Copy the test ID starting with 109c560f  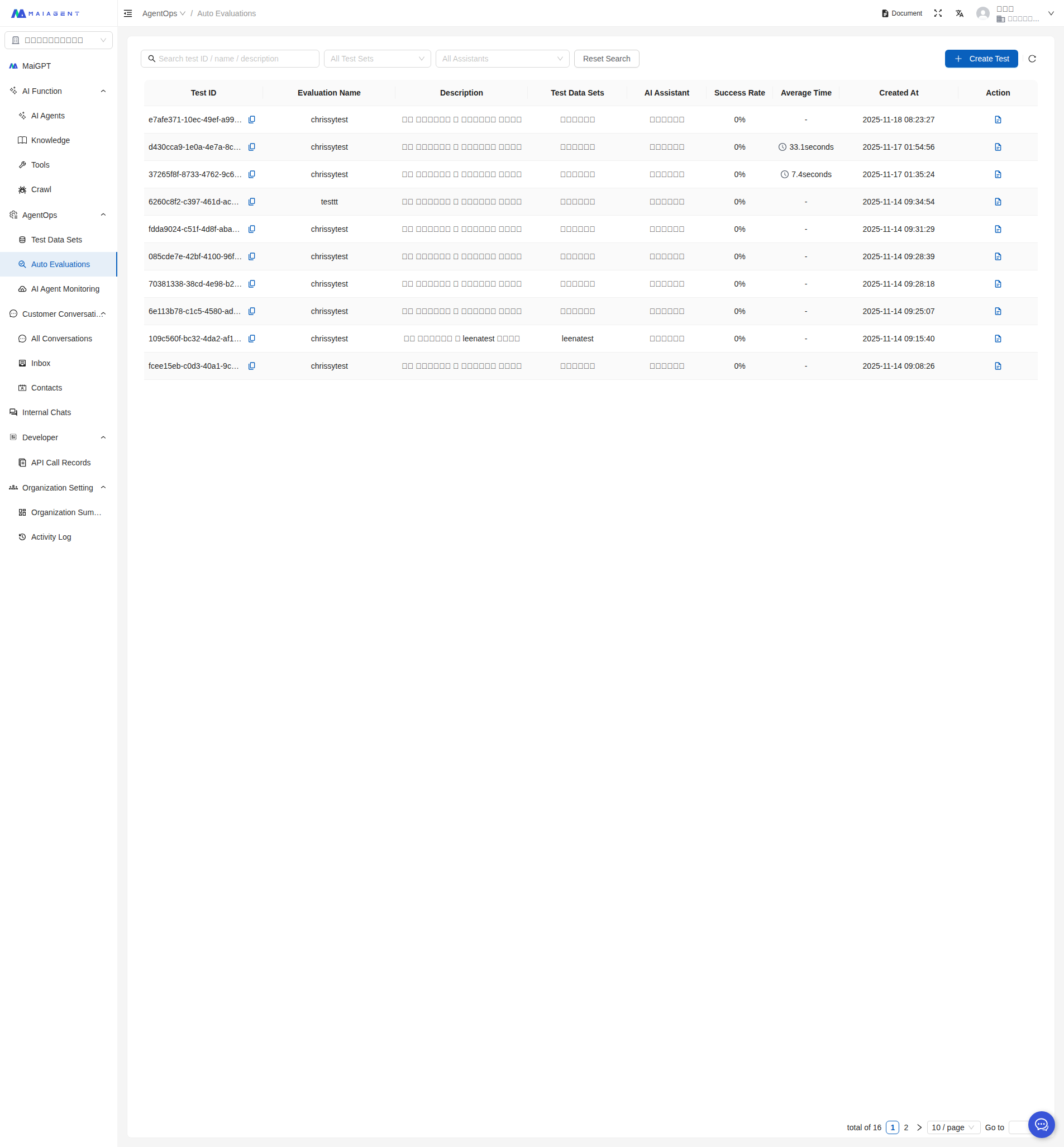[x=251, y=339]
